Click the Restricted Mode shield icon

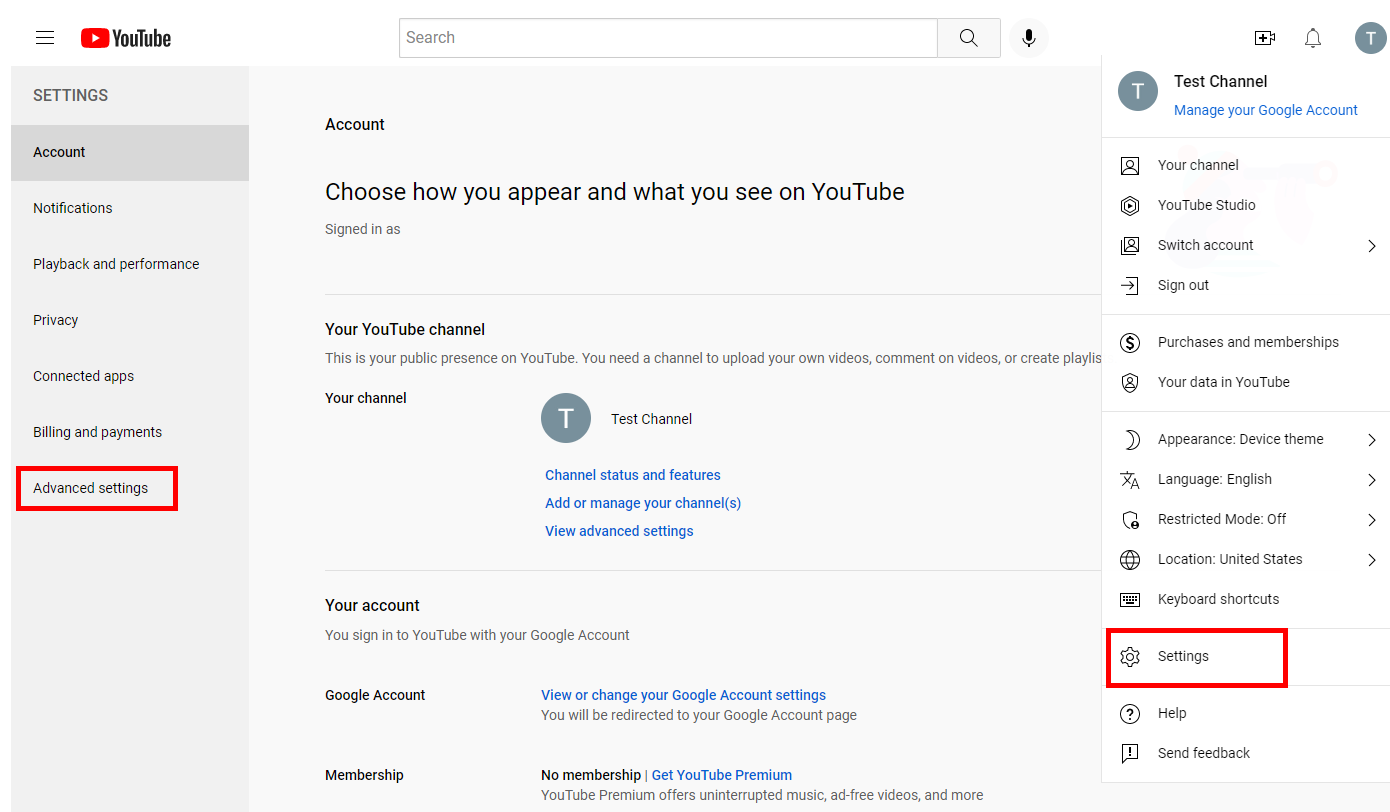tap(1130, 519)
